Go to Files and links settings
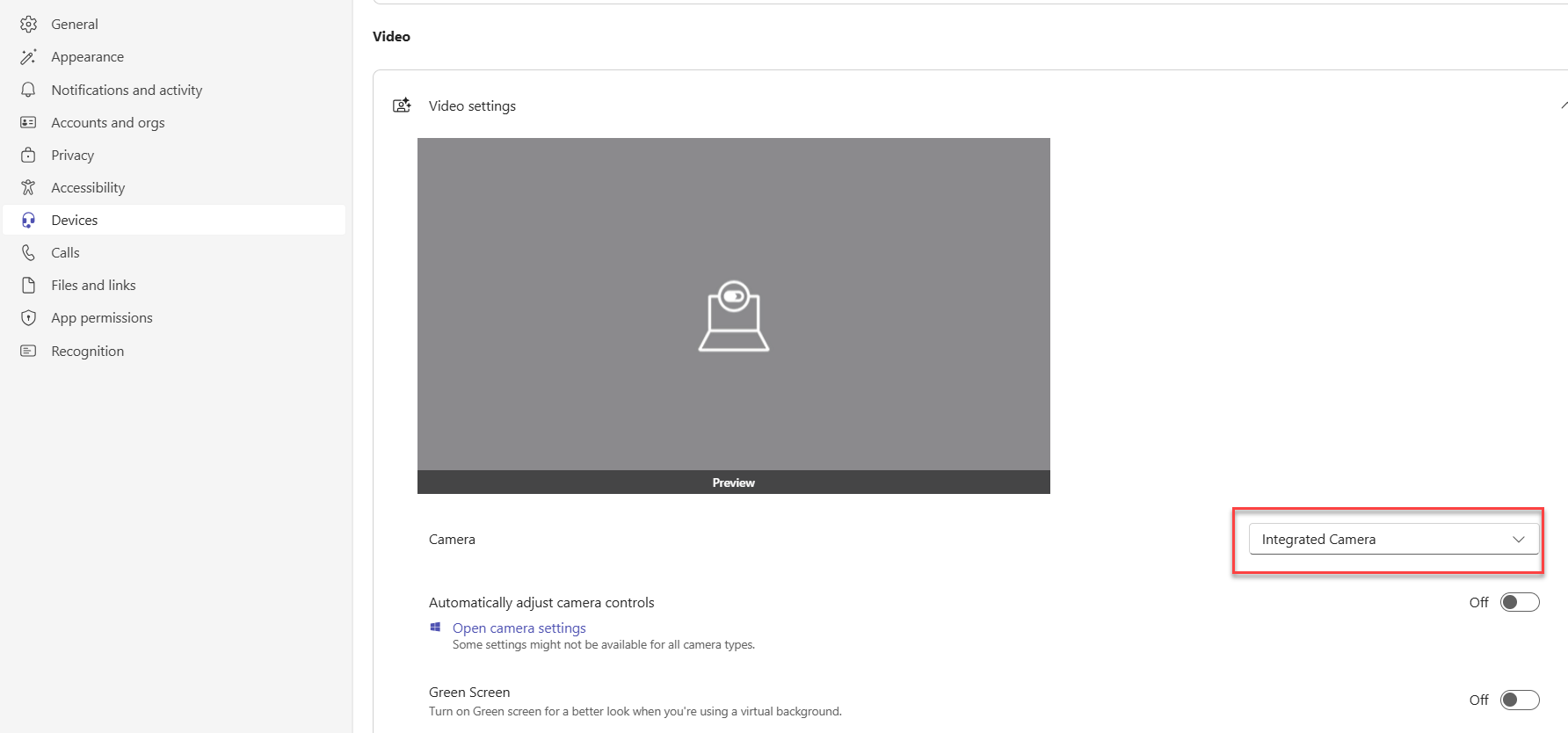The image size is (1568, 733). pyautogui.click(x=93, y=285)
